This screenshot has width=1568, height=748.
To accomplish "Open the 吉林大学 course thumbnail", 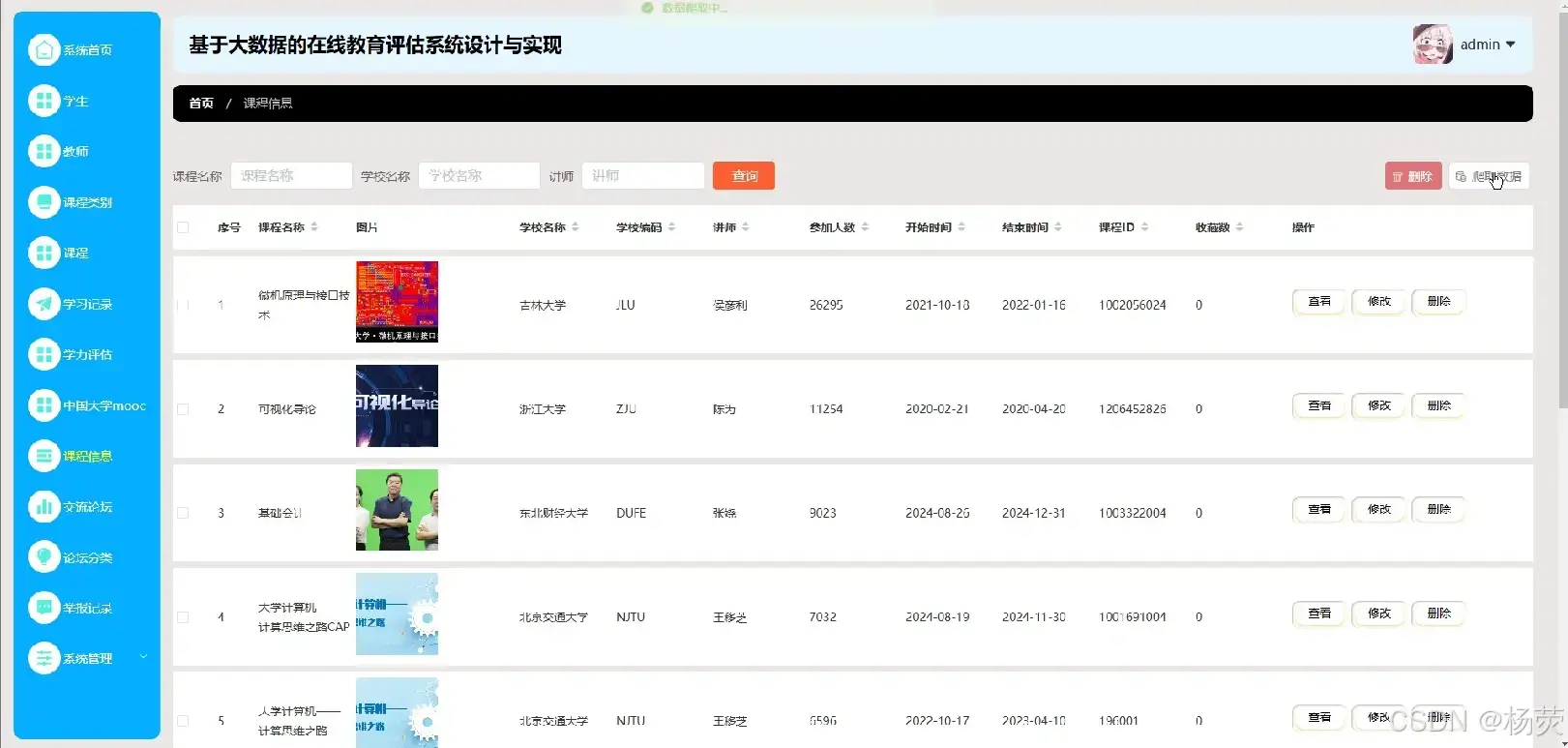I will (x=397, y=302).
